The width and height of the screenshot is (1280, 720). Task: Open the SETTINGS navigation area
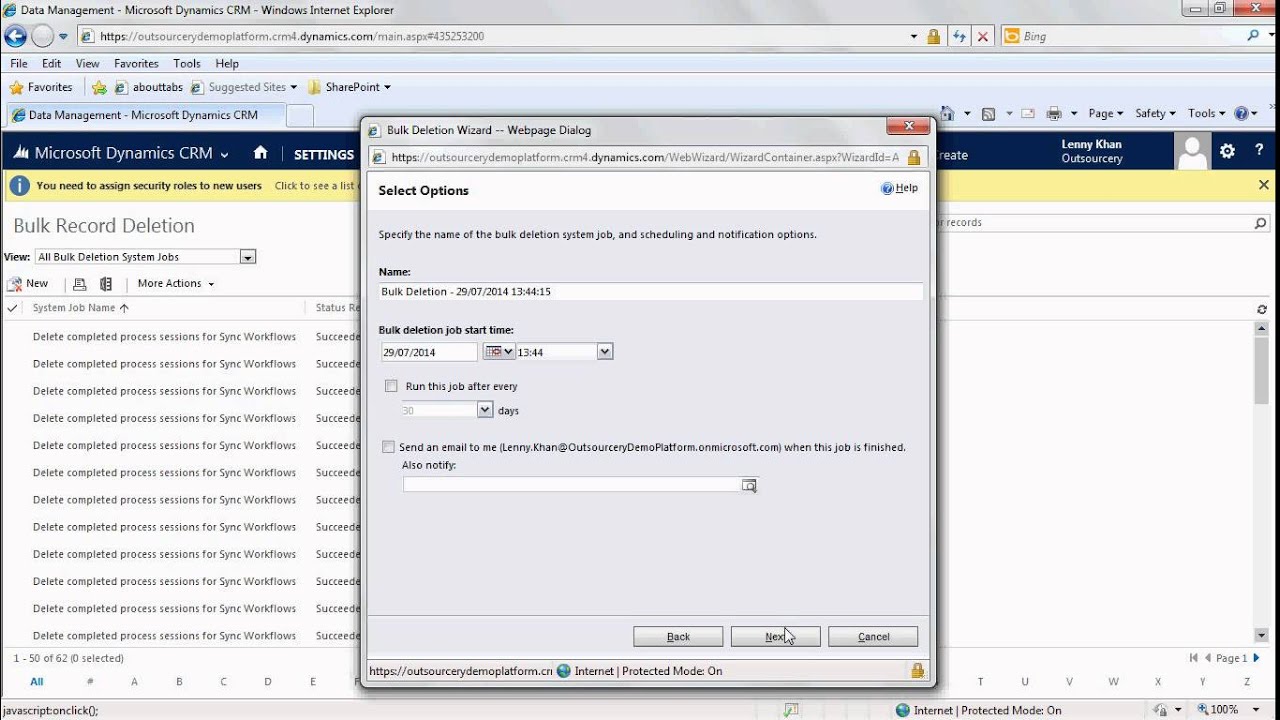(324, 154)
